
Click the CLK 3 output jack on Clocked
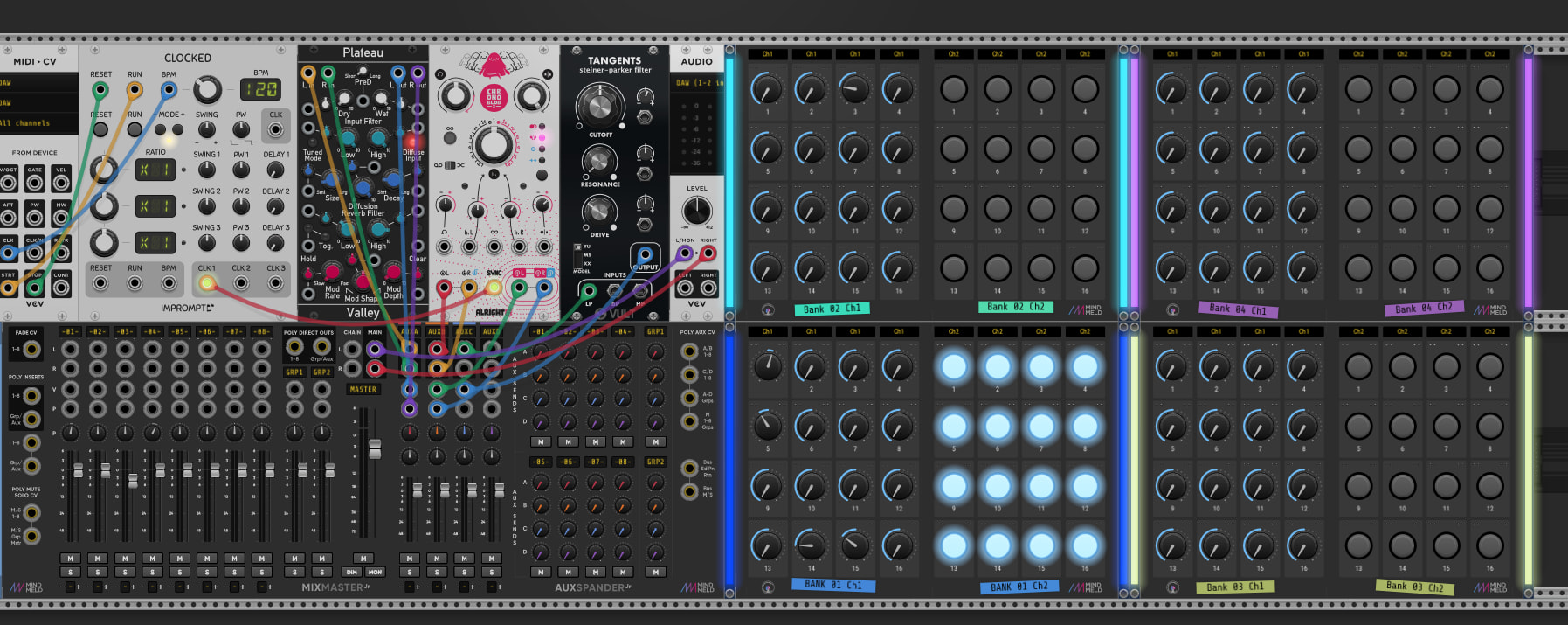click(x=275, y=283)
